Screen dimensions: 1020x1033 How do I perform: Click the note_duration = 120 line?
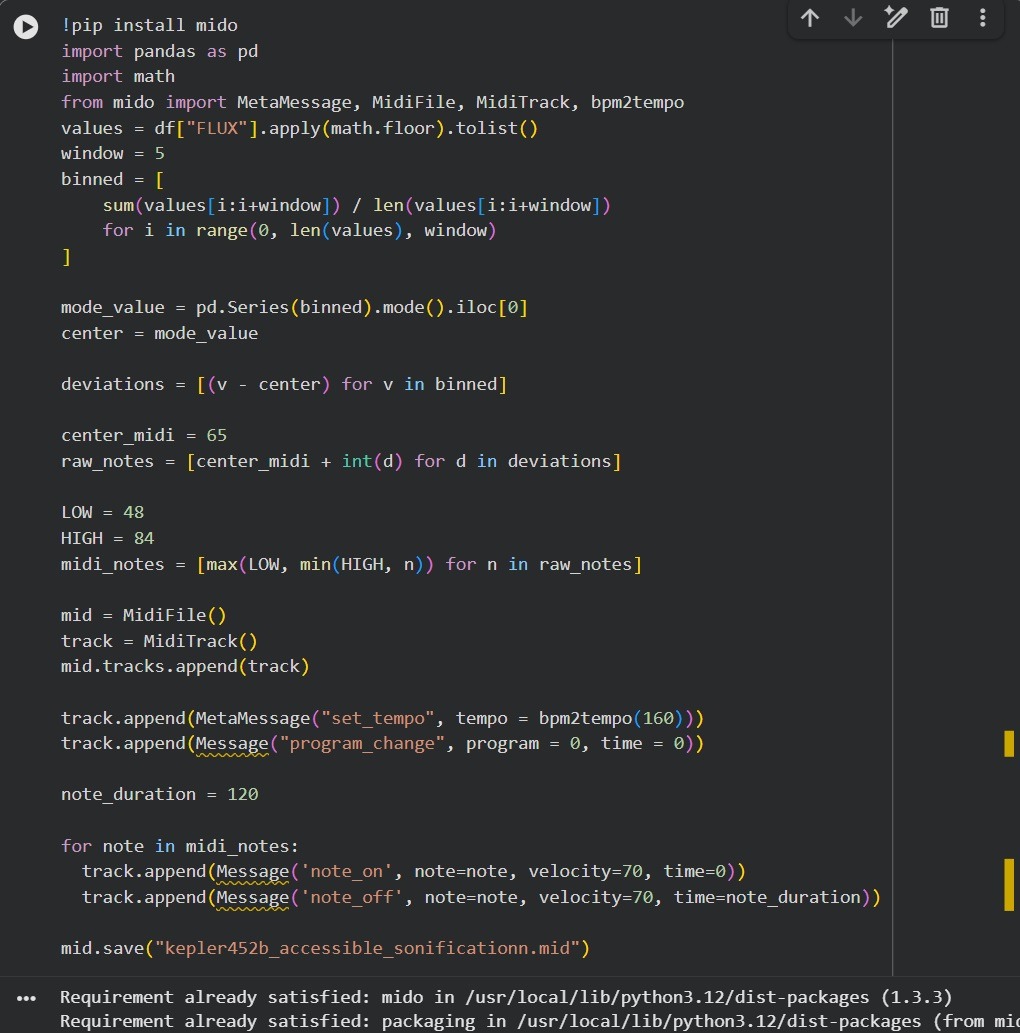pyautogui.click(x=160, y=795)
